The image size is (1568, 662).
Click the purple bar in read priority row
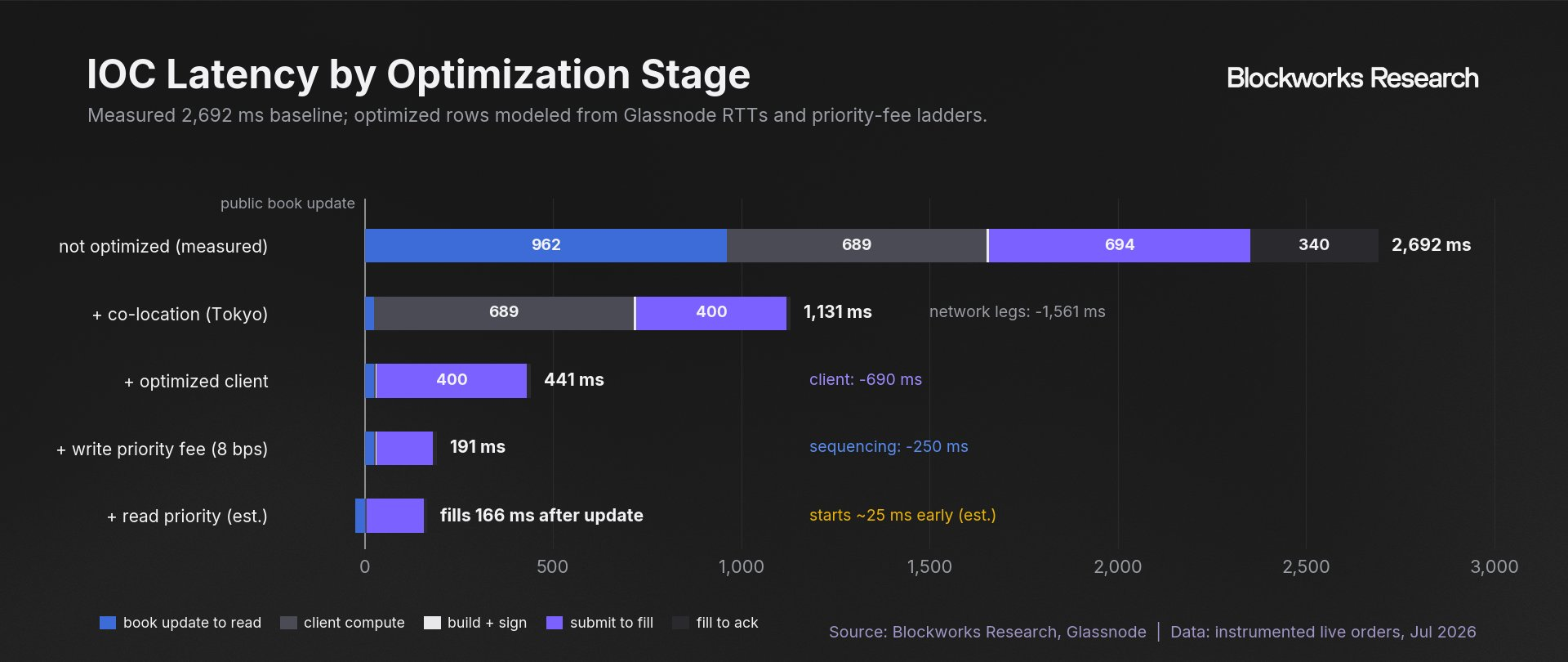395,516
